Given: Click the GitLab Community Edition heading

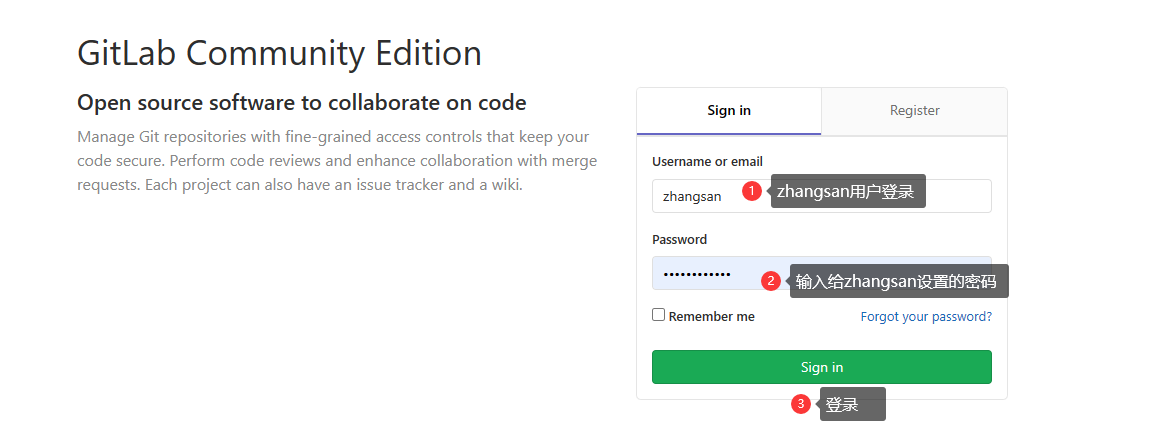Looking at the screenshot, I should click(279, 53).
